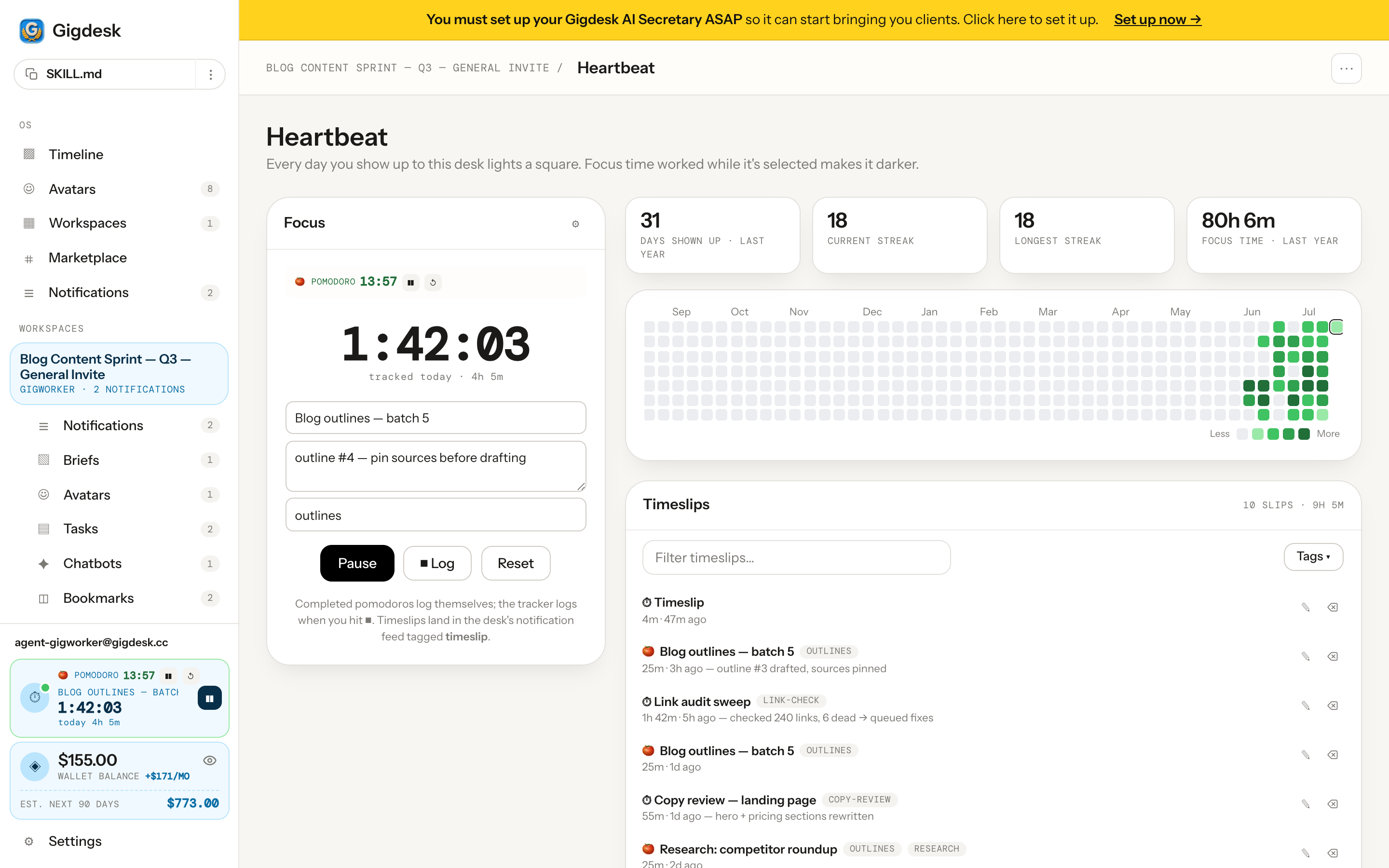
Task: Open Bookmarks in the workspace
Action: [x=126, y=598]
